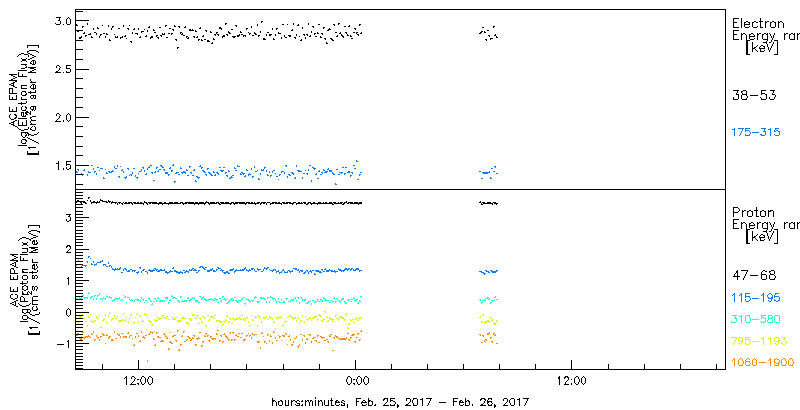This screenshot has height=410, width=800.
Task: Click the Proton Energy range legend heading
Action: pyautogui.click(x=765, y=225)
